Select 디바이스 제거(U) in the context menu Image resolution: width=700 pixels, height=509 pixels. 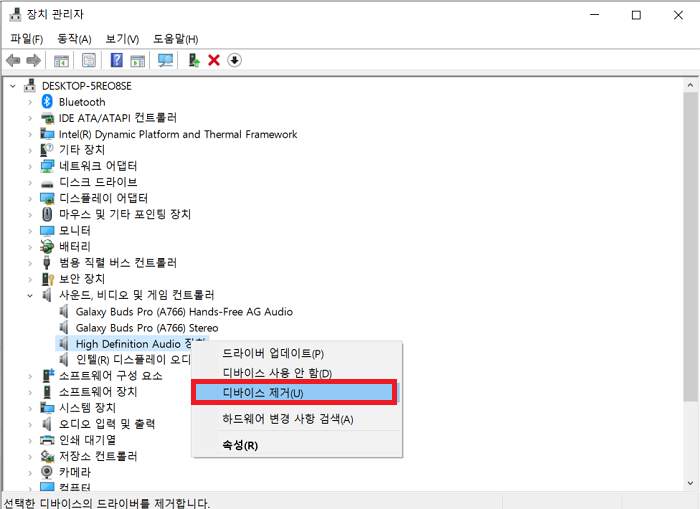(x=294, y=393)
